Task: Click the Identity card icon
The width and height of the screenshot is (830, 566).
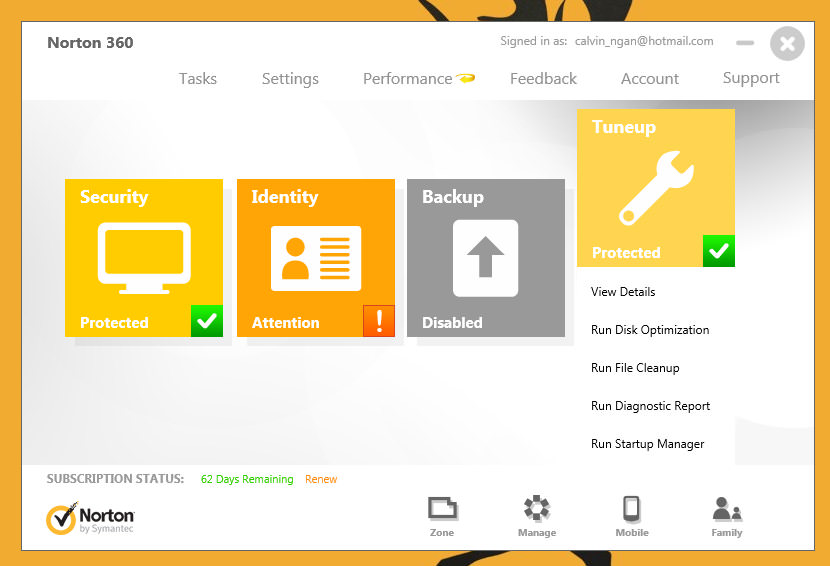Action: 316,258
